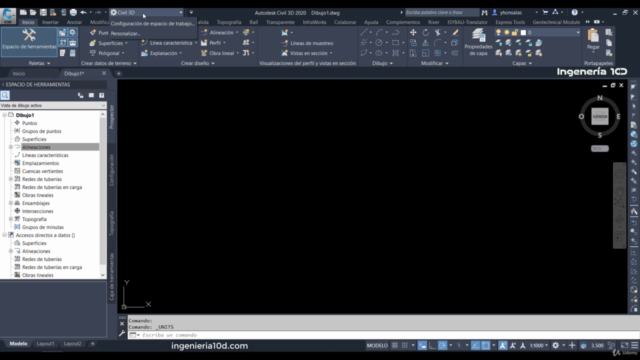This screenshot has width=640, height=360.
Task: Switch to the Layout1 tab
Action: pyautogui.click(x=45, y=344)
